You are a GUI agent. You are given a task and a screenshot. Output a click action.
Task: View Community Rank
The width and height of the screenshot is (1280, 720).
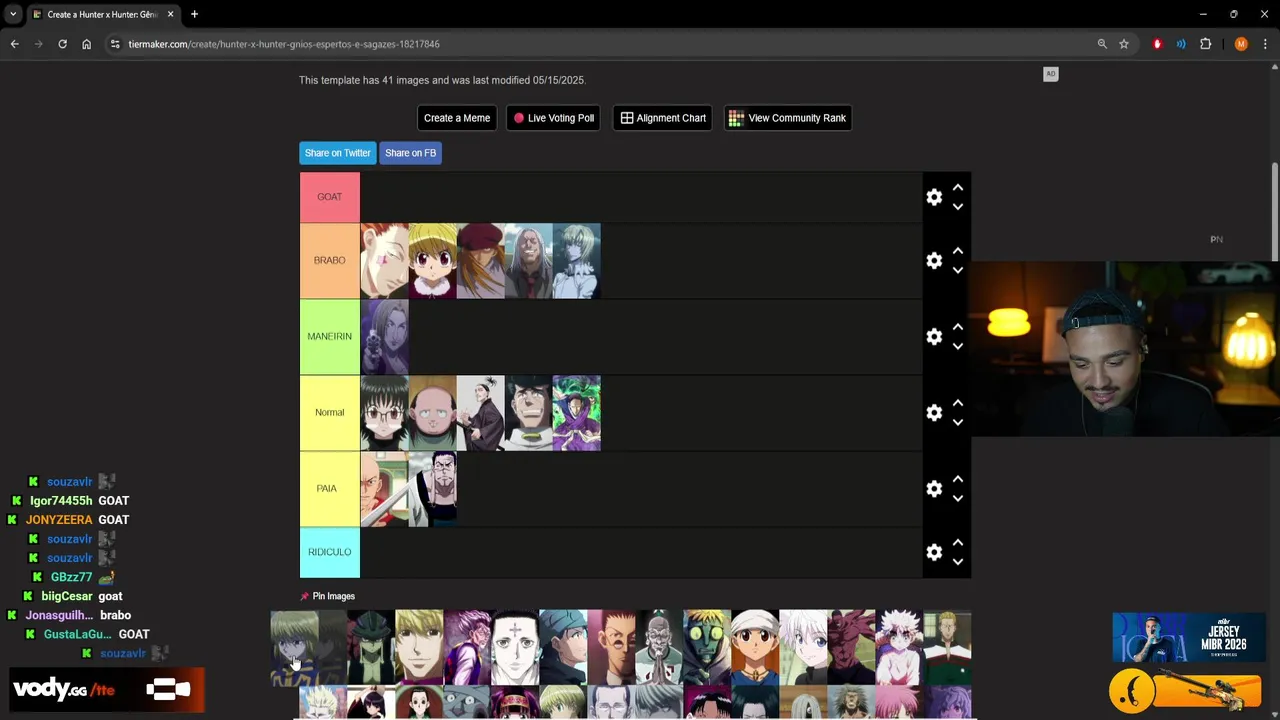click(788, 118)
